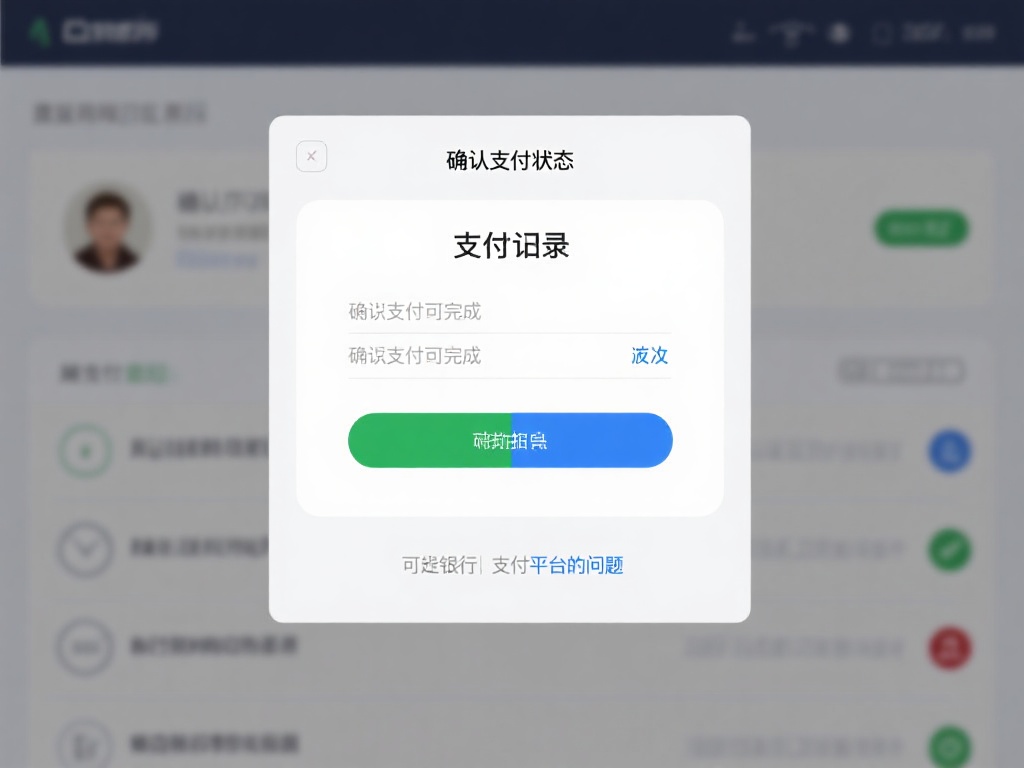The width and height of the screenshot is (1024, 768).
Task: Click the circle icon on bottom-left row
Action: (86, 744)
